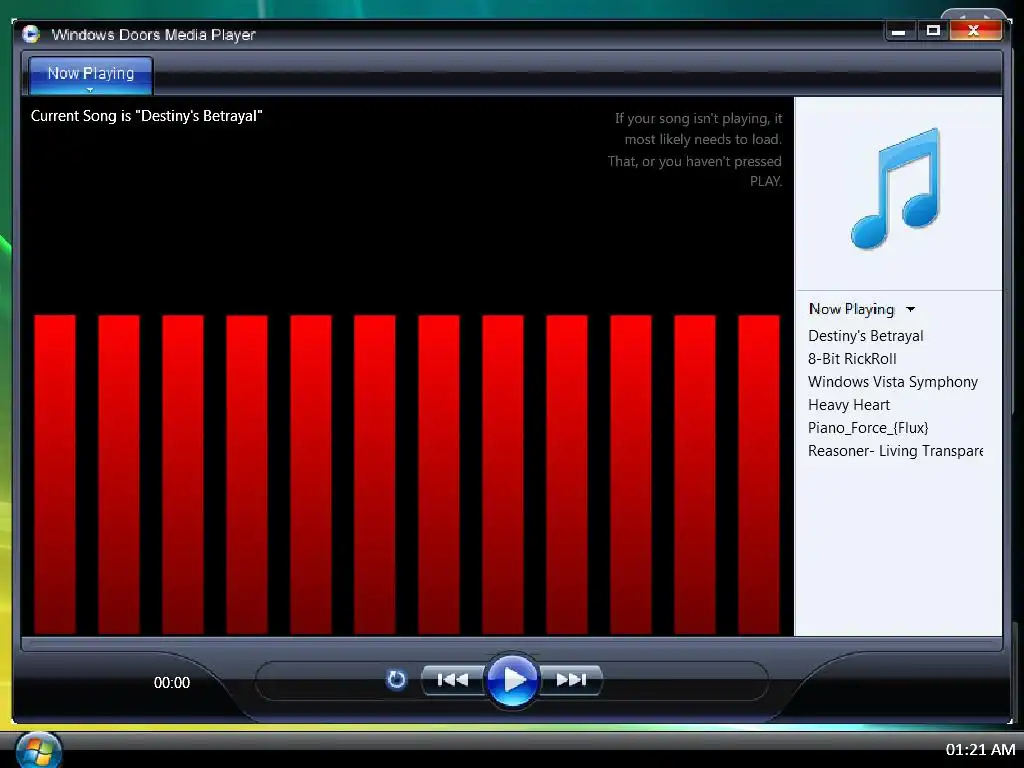The width and height of the screenshot is (1024, 768).
Task: Close the Windows Doors Media Player window
Action: tap(974, 31)
